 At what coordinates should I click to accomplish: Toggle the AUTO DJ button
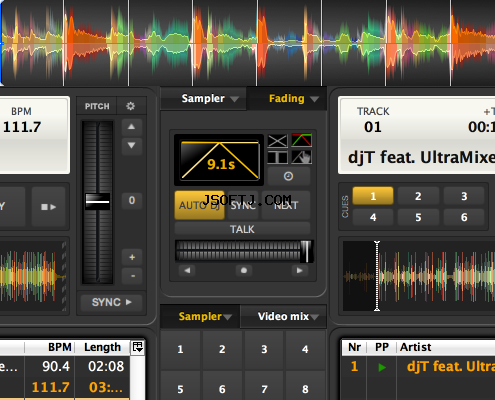click(199, 205)
